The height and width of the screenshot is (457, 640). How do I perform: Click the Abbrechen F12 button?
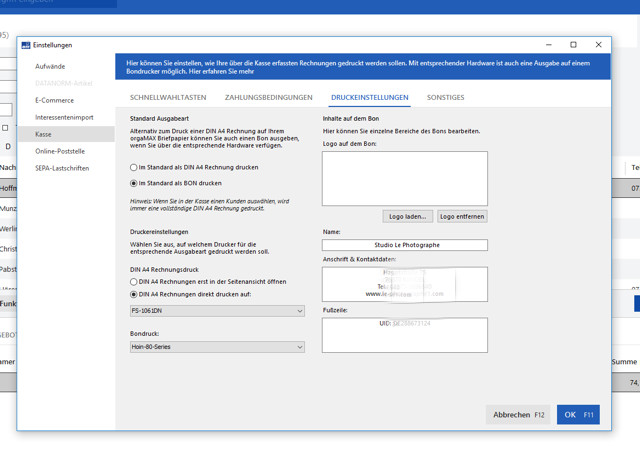click(x=518, y=415)
